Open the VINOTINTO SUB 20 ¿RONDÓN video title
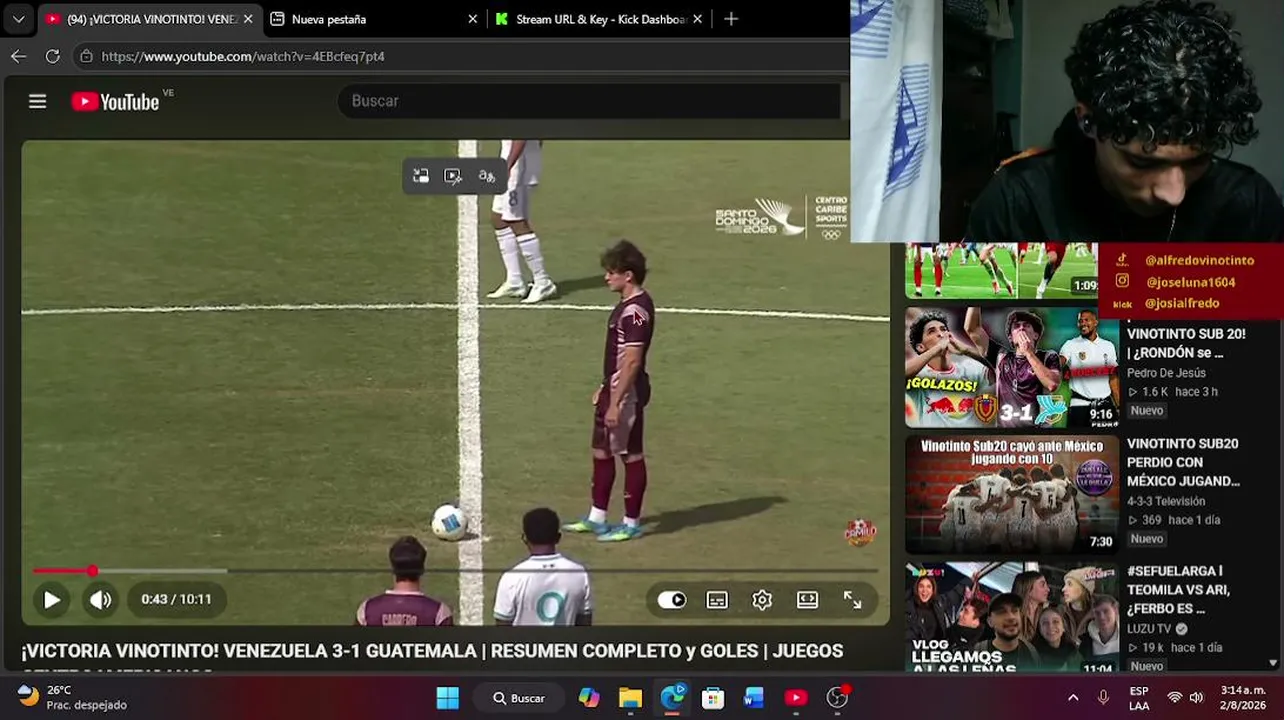Screen dimensions: 1284x720 1186,343
